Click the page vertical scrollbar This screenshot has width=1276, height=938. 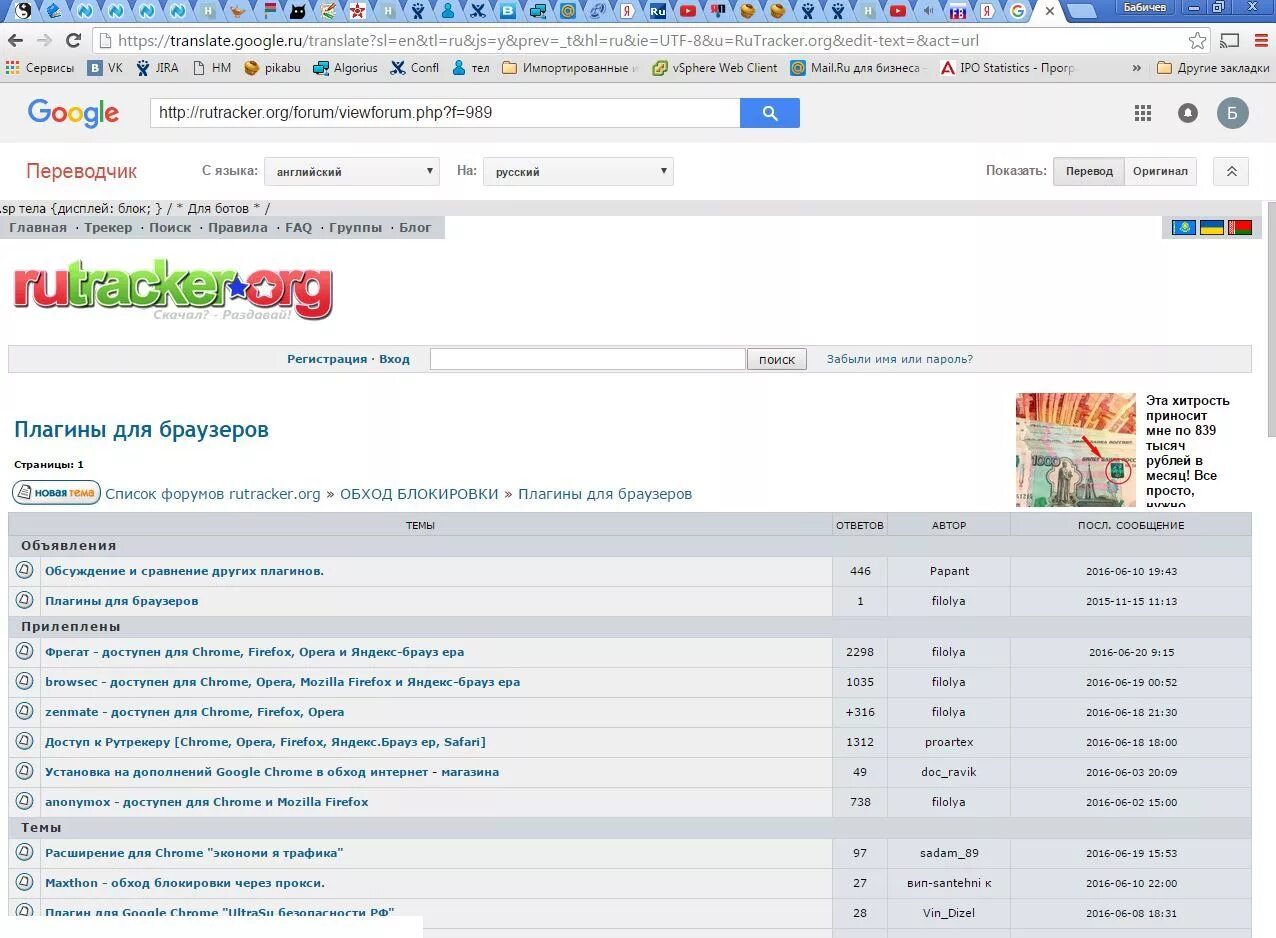click(1271, 320)
